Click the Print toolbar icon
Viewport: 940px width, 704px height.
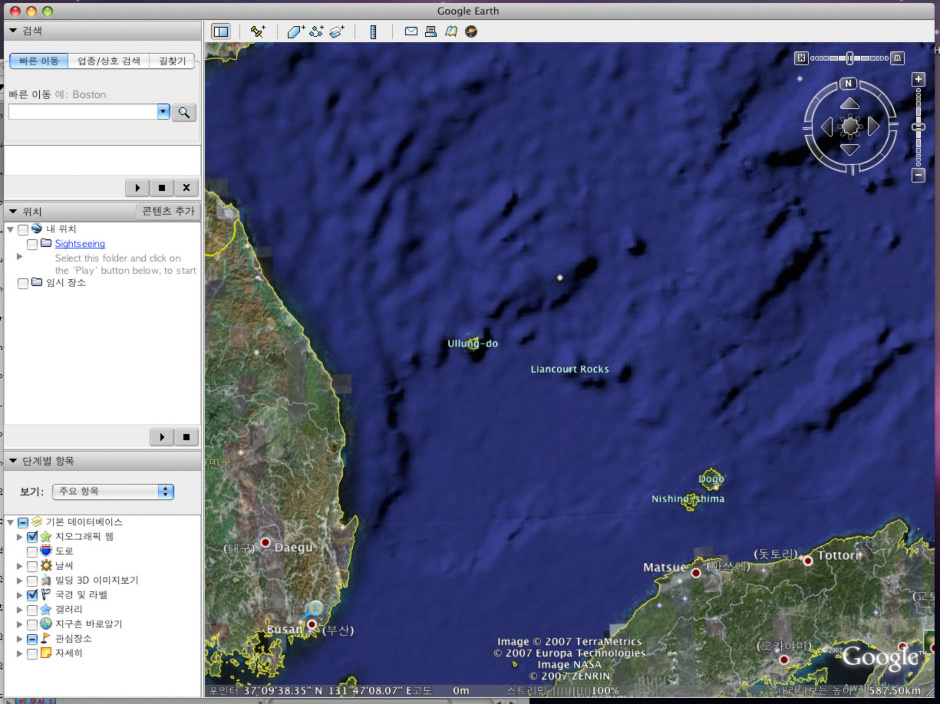click(x=430, y=31)
